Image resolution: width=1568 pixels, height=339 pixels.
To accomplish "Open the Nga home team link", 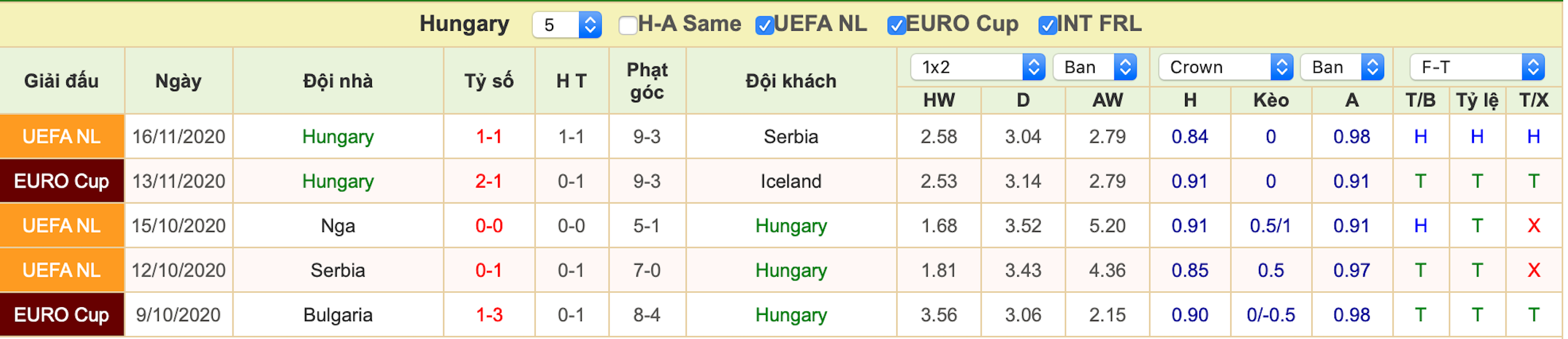I will 337,226.
